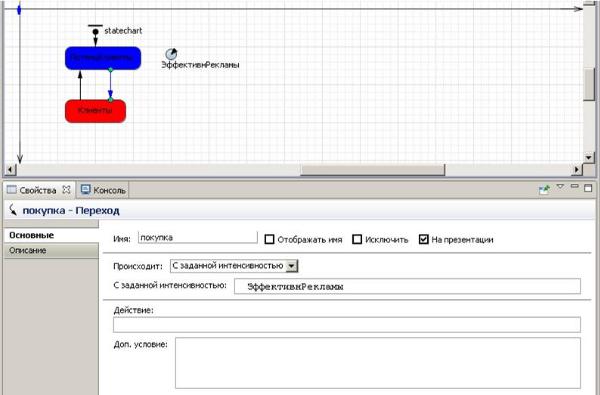The image size is (600, 395).
Task: Open the Описание properties section
Action: click(51, 250)
